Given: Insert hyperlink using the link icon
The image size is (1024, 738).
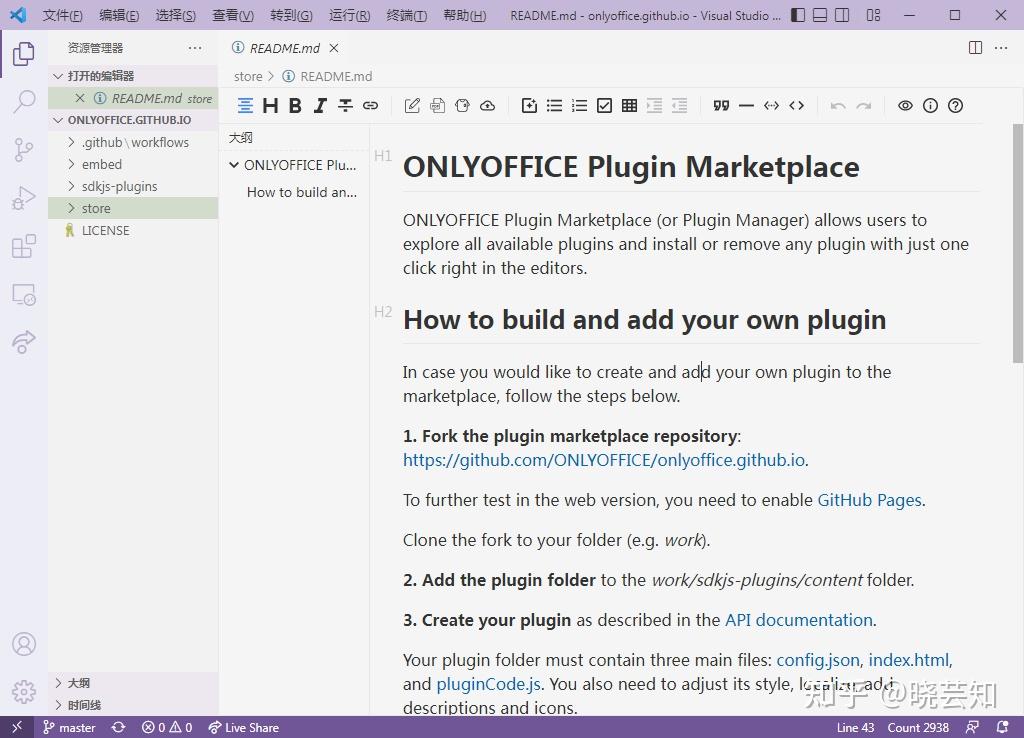Looking at the screenshot, I should pos(370,106).
